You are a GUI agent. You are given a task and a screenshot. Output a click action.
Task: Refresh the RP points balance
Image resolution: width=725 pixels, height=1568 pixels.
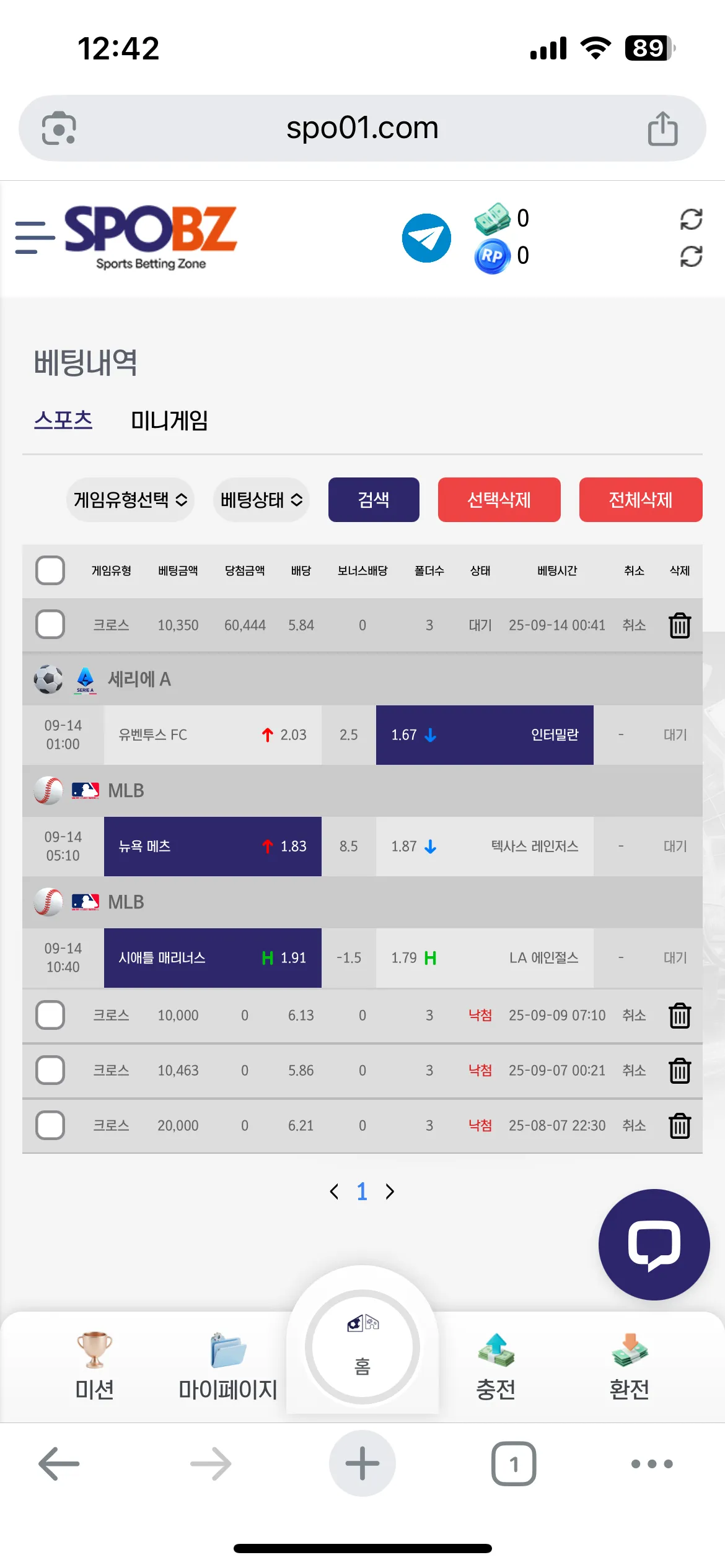click(x=691, y=256)
